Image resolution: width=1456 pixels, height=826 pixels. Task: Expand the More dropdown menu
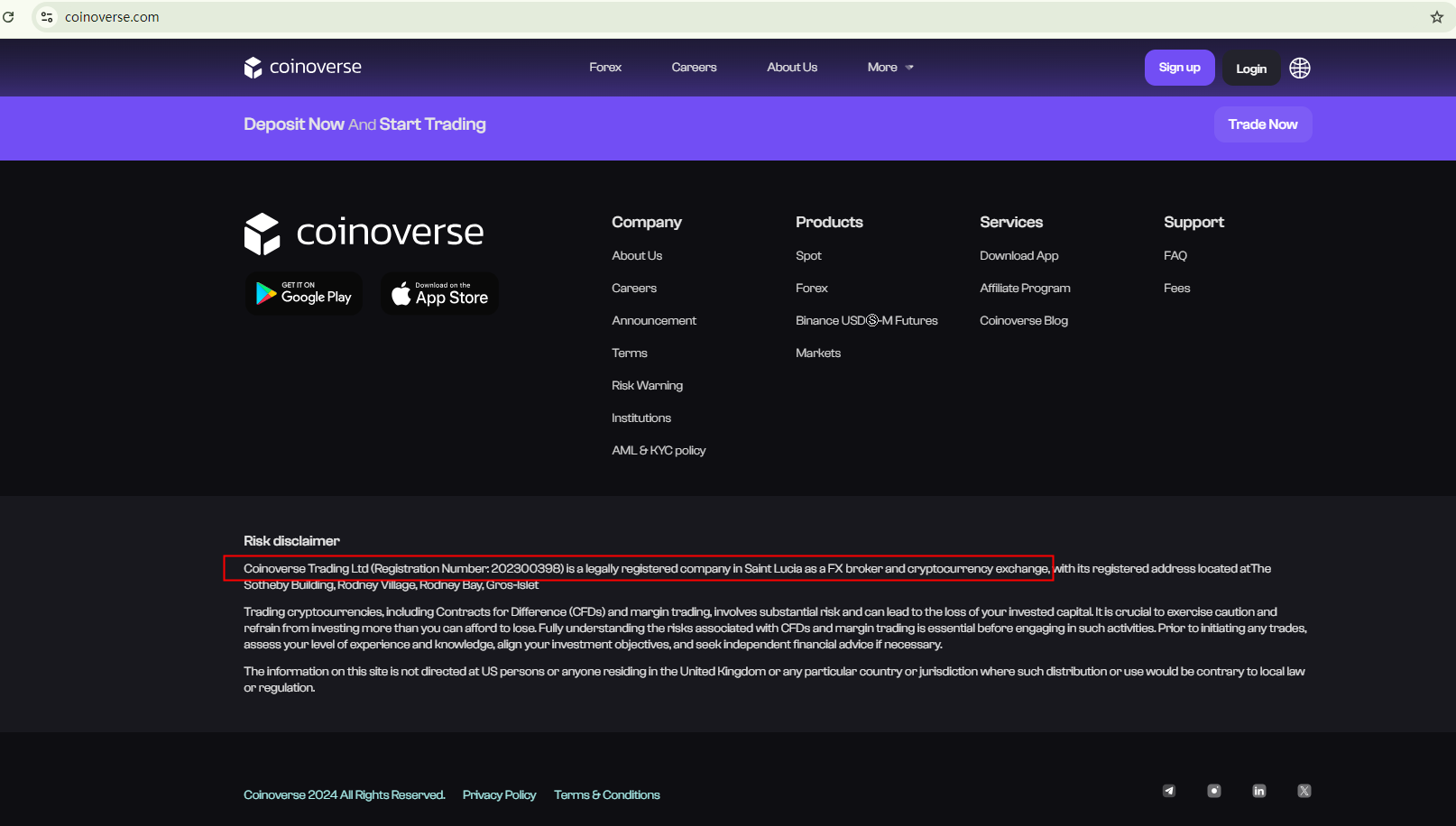[889, 68]
